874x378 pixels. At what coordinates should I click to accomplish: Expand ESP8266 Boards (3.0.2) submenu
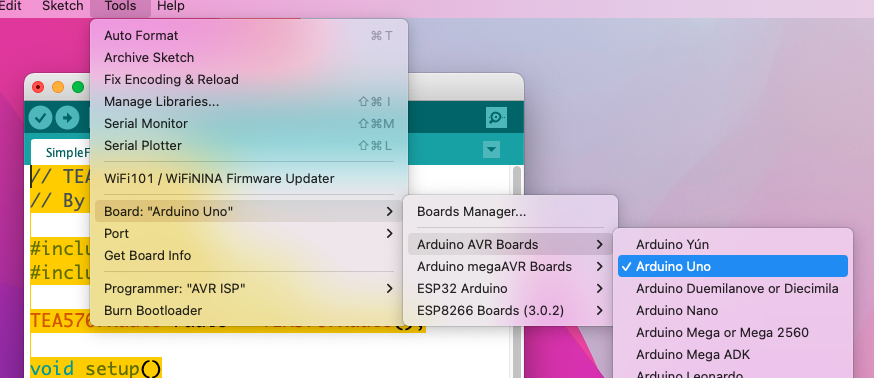[510, 311]
